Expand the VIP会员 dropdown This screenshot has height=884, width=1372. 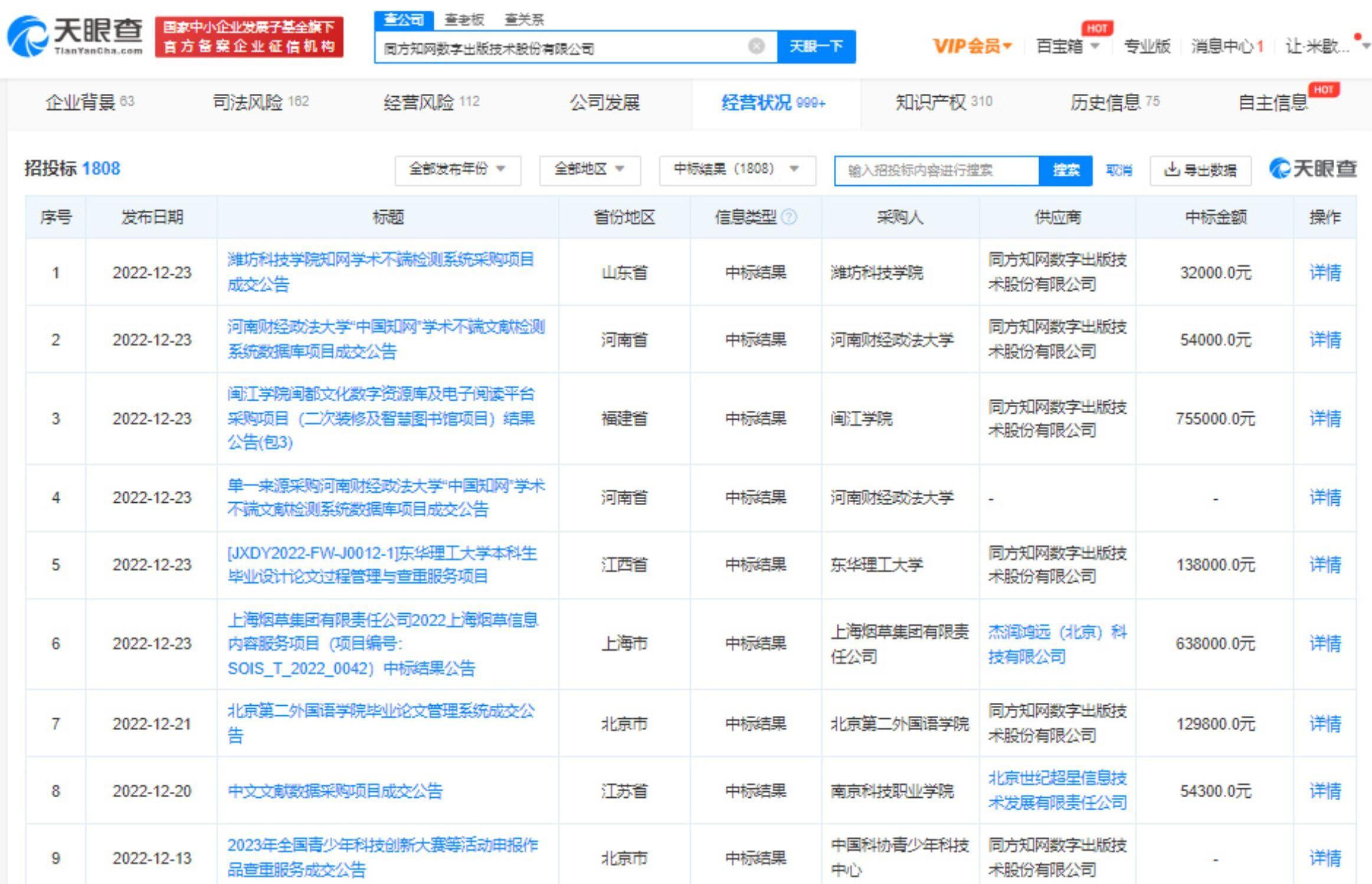[972, 46]
